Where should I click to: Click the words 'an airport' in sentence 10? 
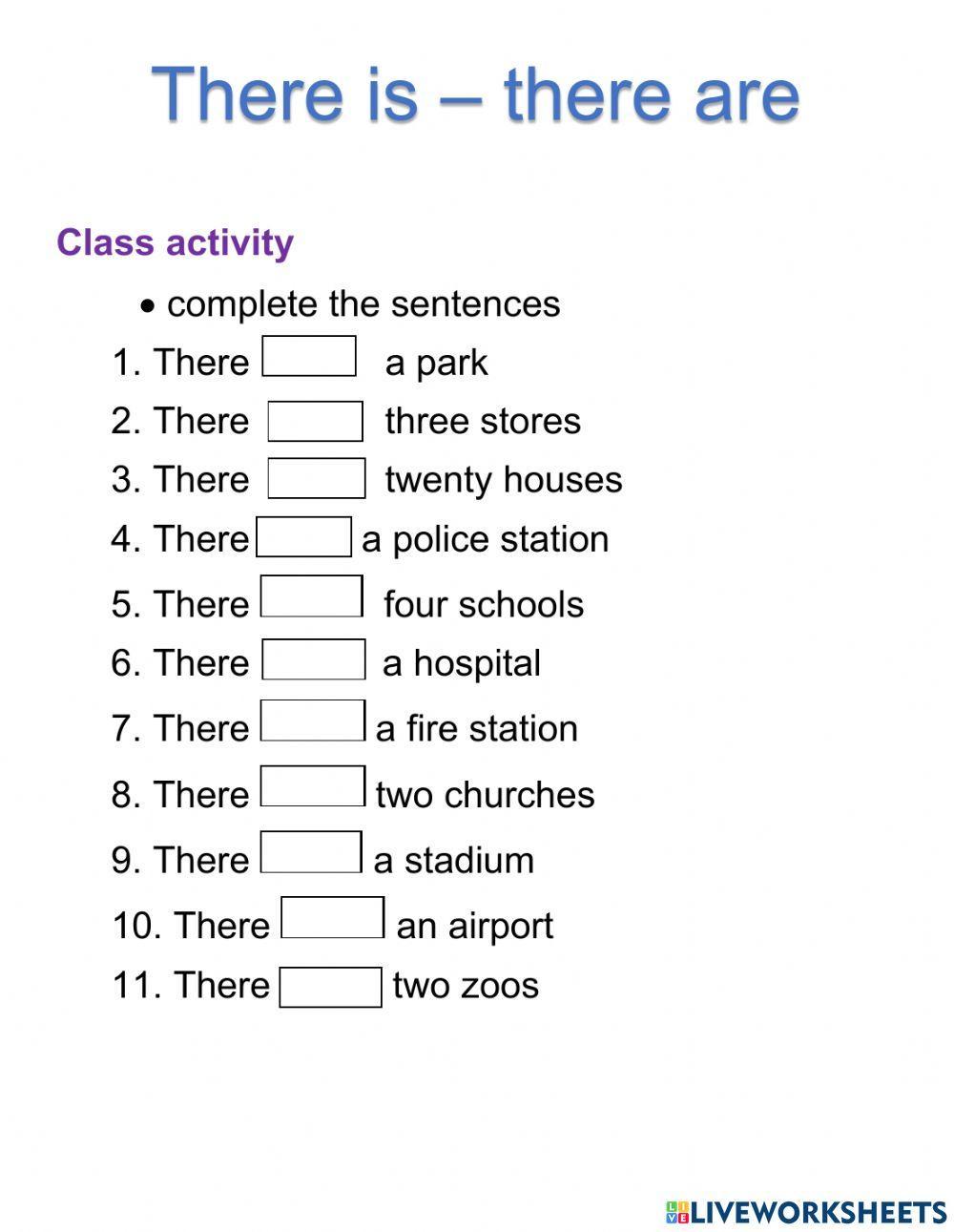click(474, 926)
